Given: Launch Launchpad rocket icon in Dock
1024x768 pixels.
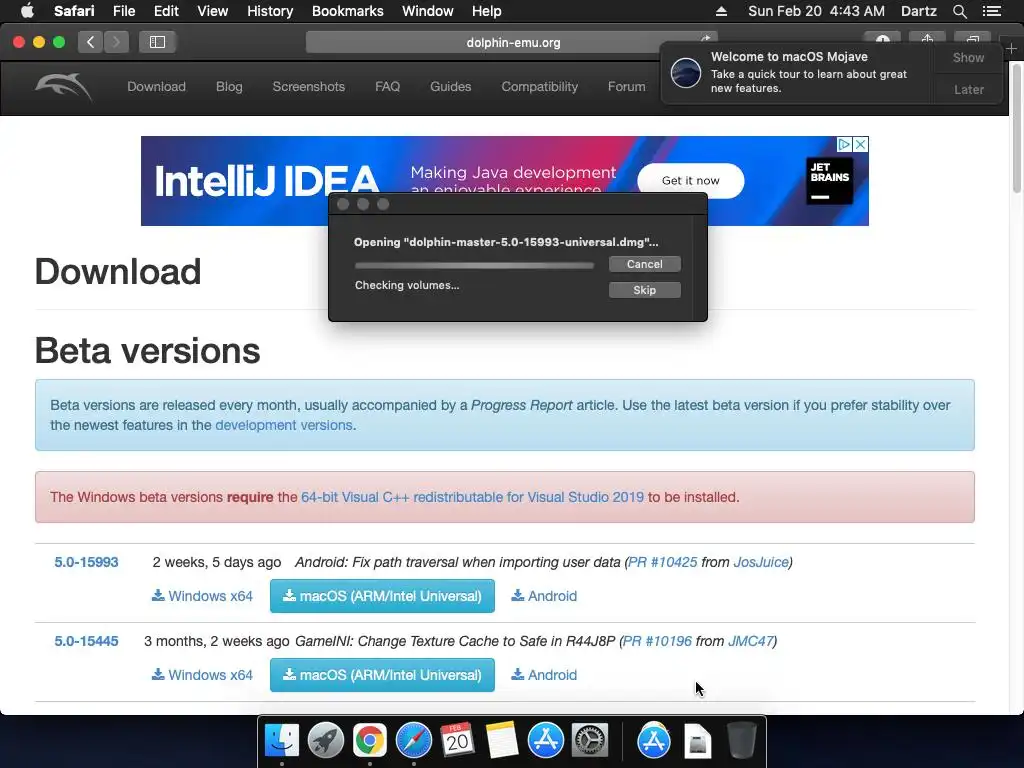Looking at the screenshot, I should [x=326, y=740].
